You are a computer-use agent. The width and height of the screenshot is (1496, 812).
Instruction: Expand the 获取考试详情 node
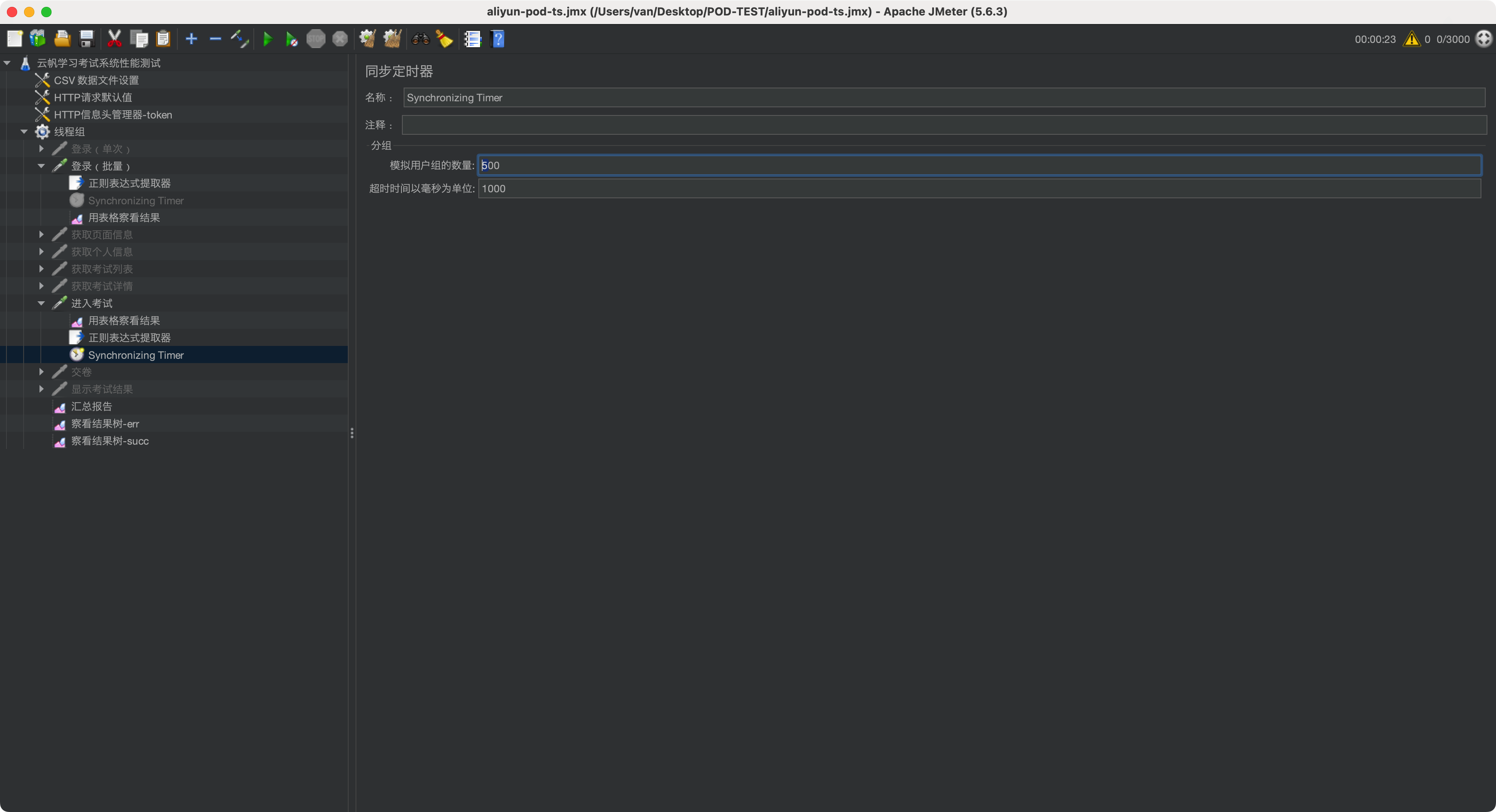41,286
